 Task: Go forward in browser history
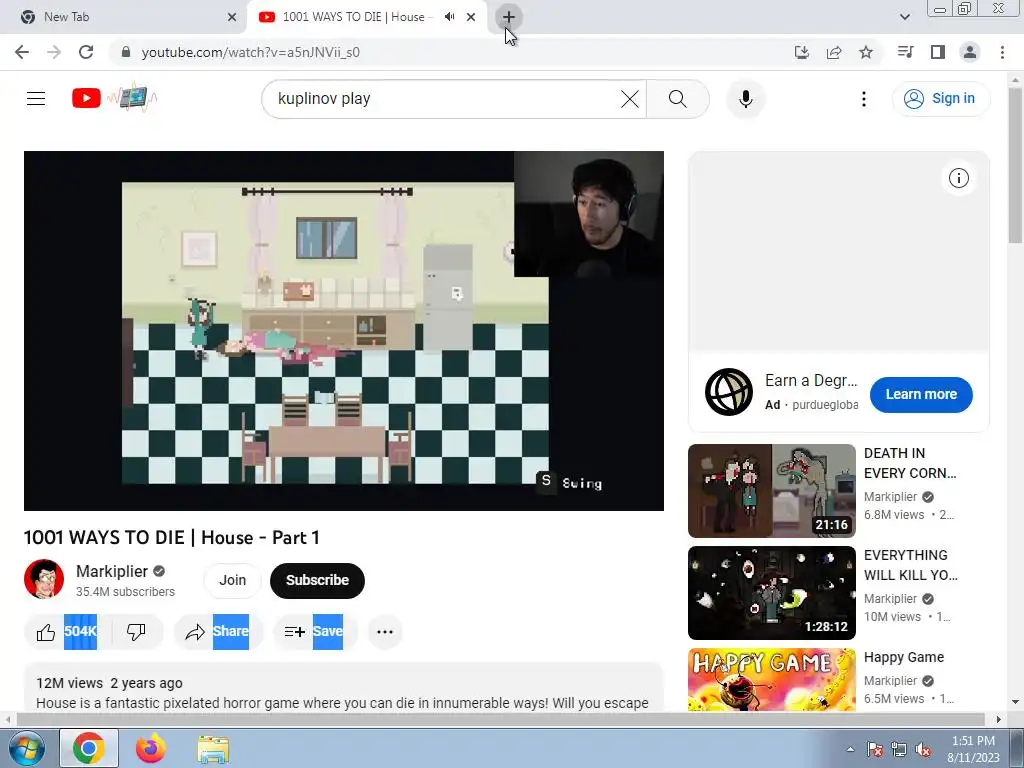point(54,52)
